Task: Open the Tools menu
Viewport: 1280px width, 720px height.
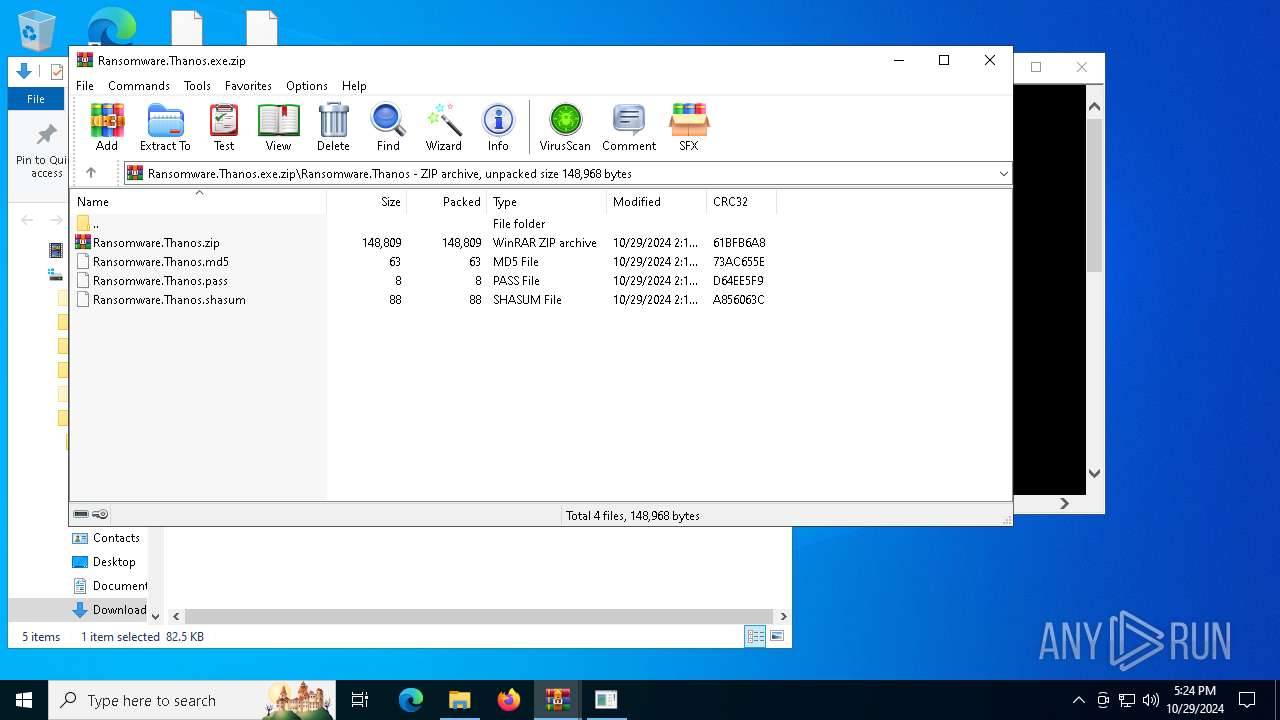Action: (x=197, y=86)
